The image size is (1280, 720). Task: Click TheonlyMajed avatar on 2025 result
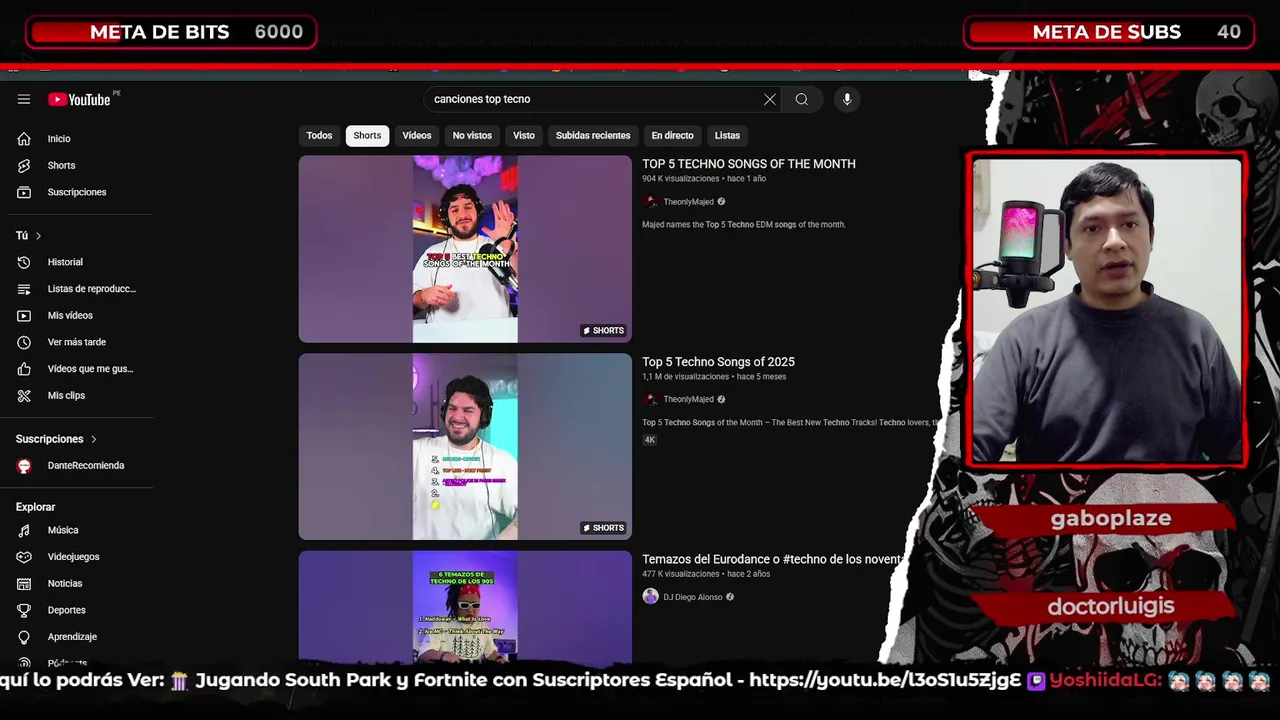click(650, 399)
